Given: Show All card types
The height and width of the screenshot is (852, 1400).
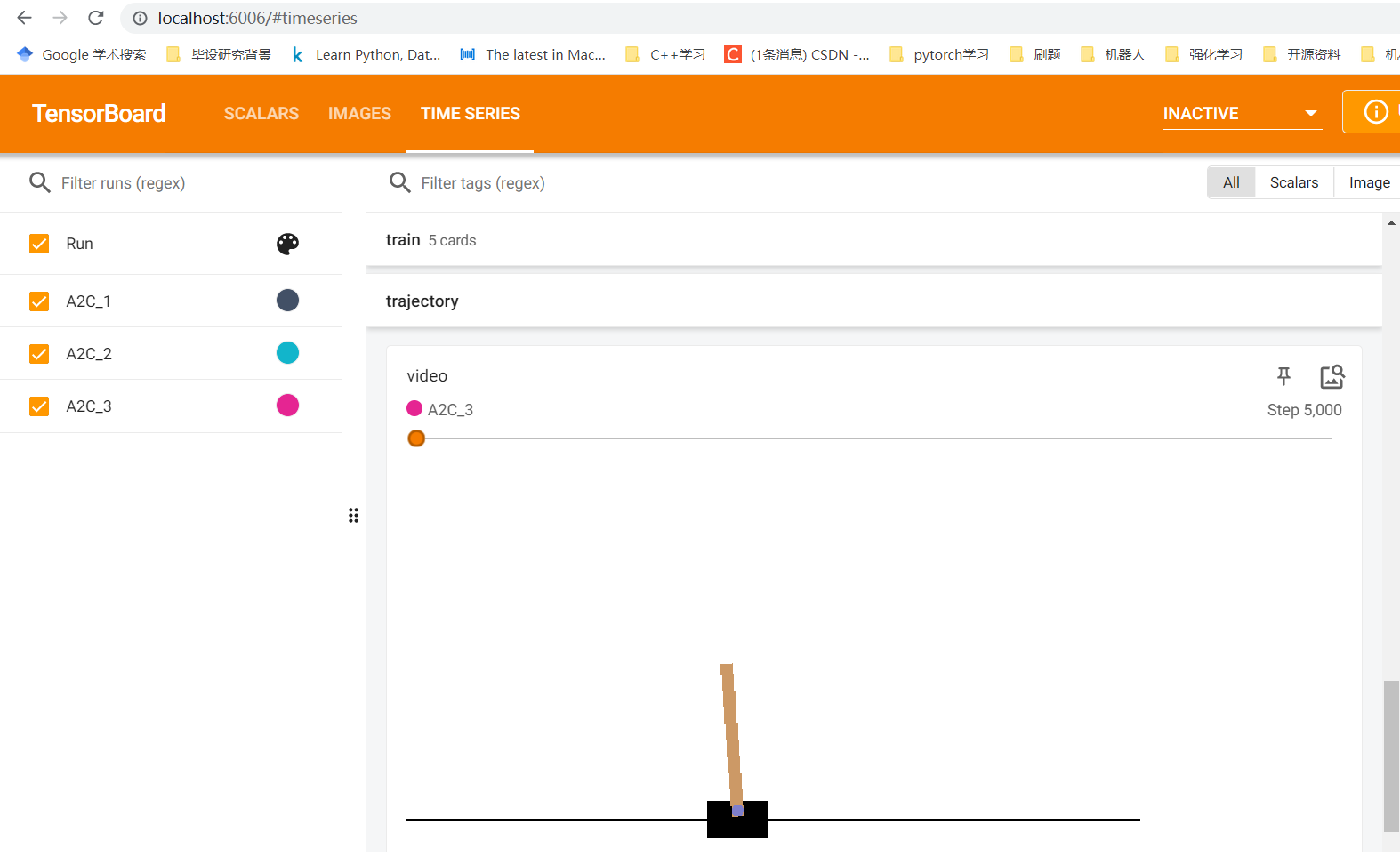Looking at the screenshot, I should (x=1231, y=182).
